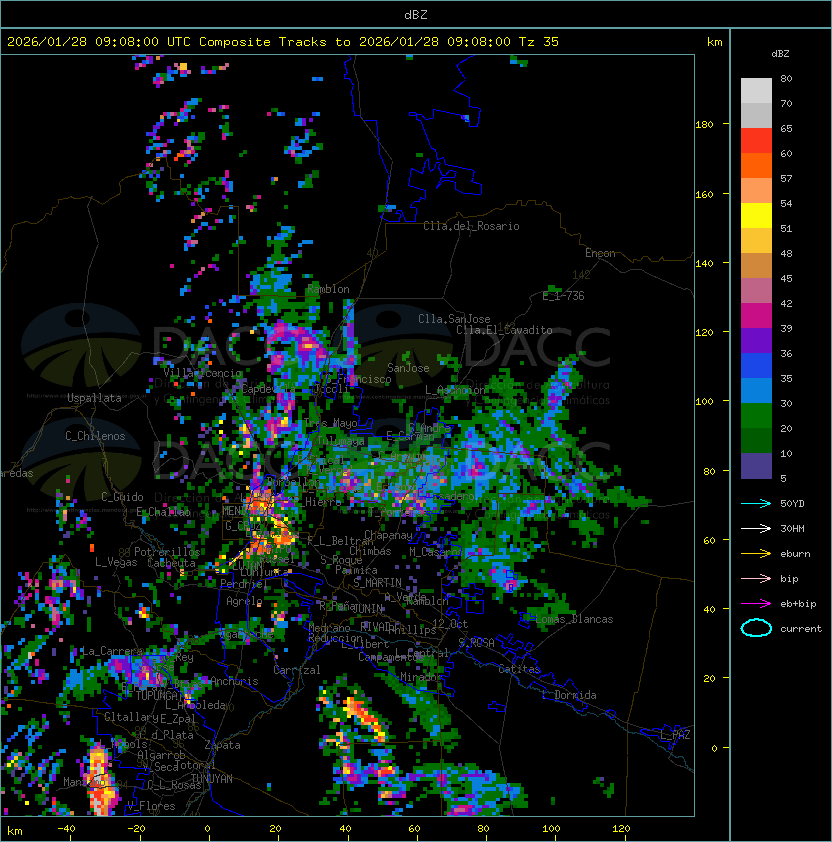Click the 'km' unit label at top right
This screenshot has height=842, width=832.
pyautogui.click(x=714, y=42)
